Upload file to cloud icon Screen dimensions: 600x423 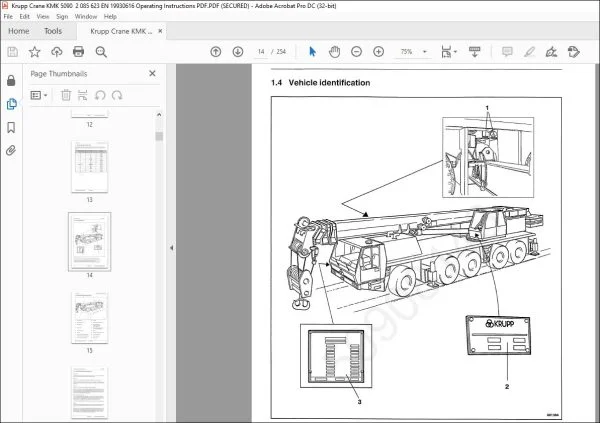[57, 52]
